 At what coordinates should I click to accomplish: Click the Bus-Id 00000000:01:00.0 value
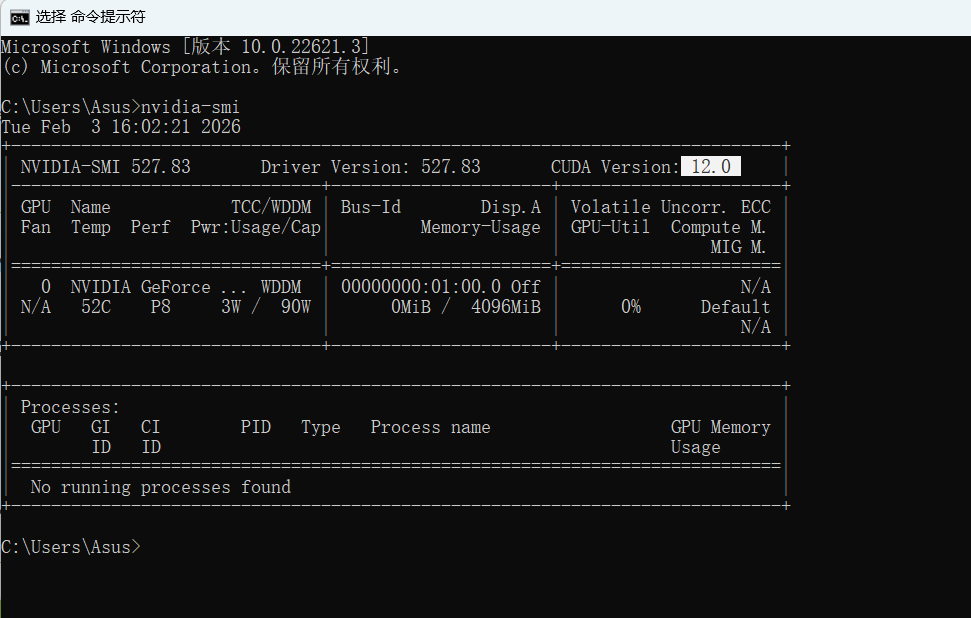[420, 287]
